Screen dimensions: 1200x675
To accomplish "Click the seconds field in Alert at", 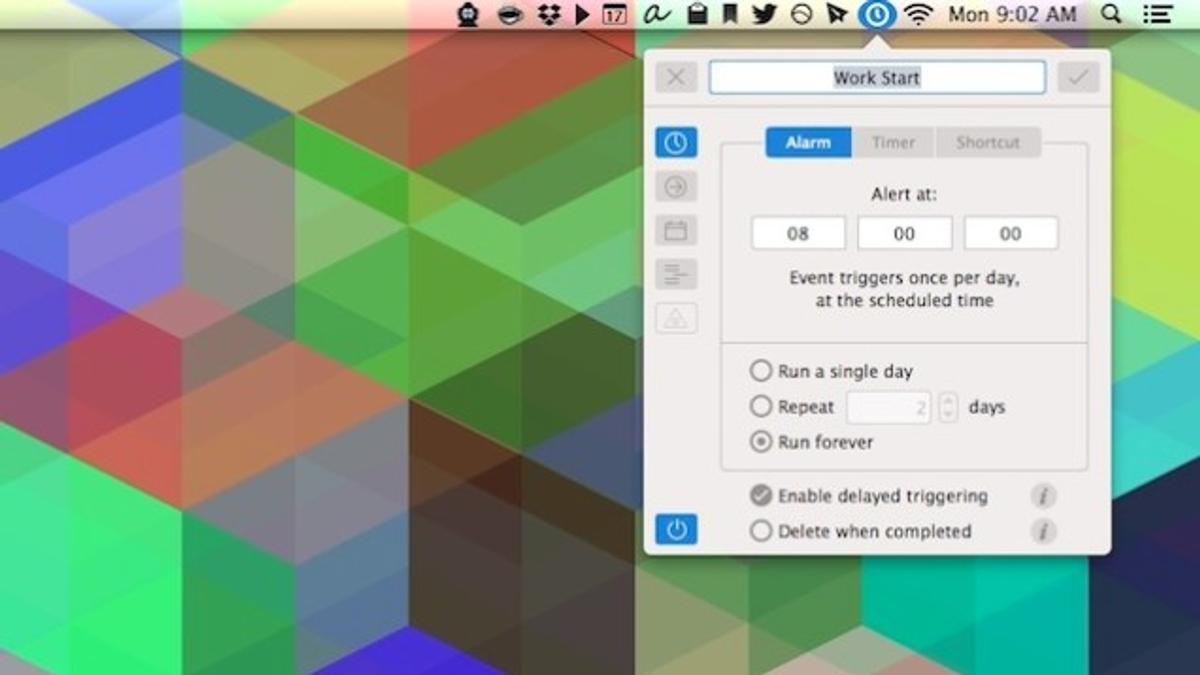I will coord(1010,233).
